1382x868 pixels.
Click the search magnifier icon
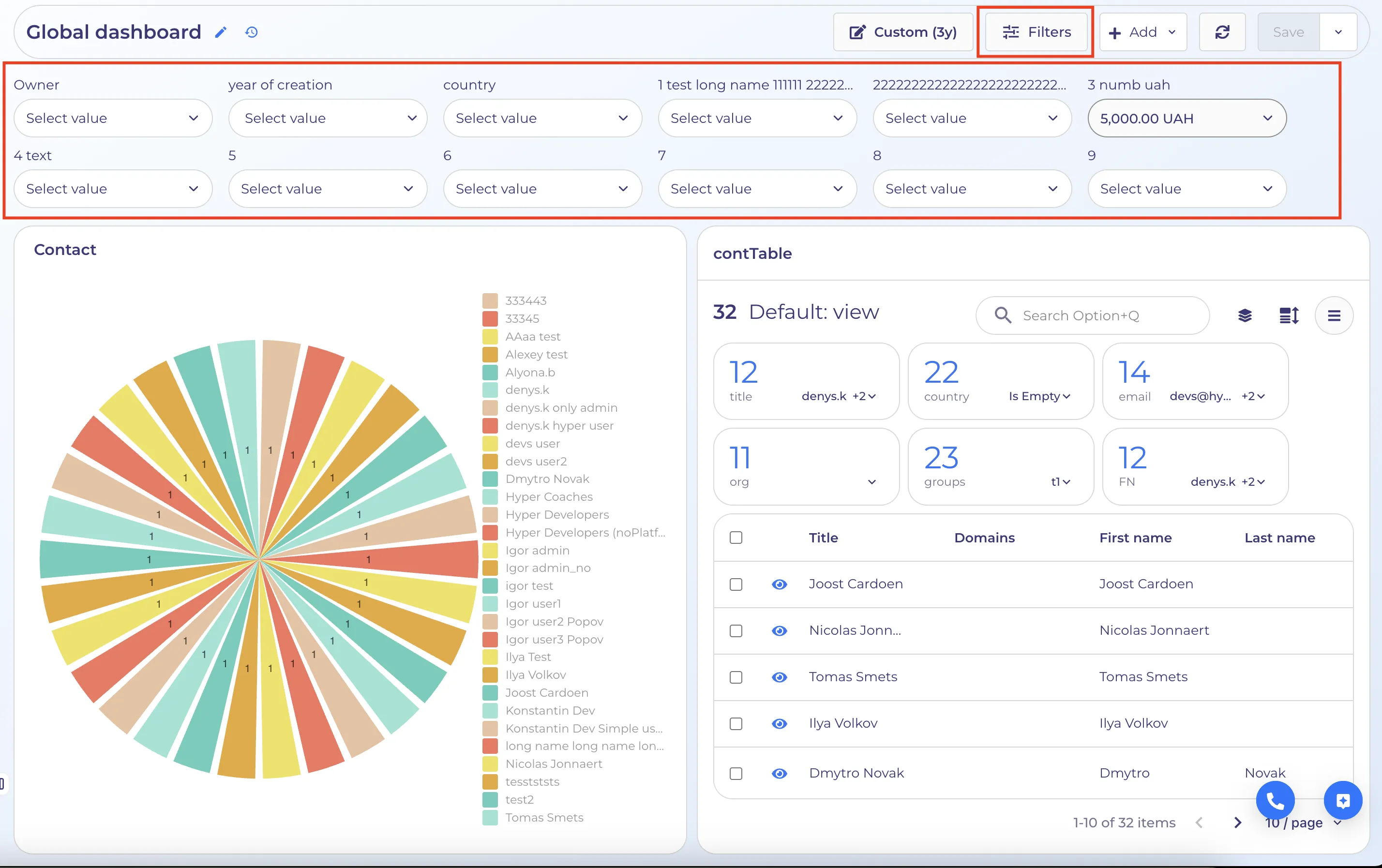point(1003,315)
